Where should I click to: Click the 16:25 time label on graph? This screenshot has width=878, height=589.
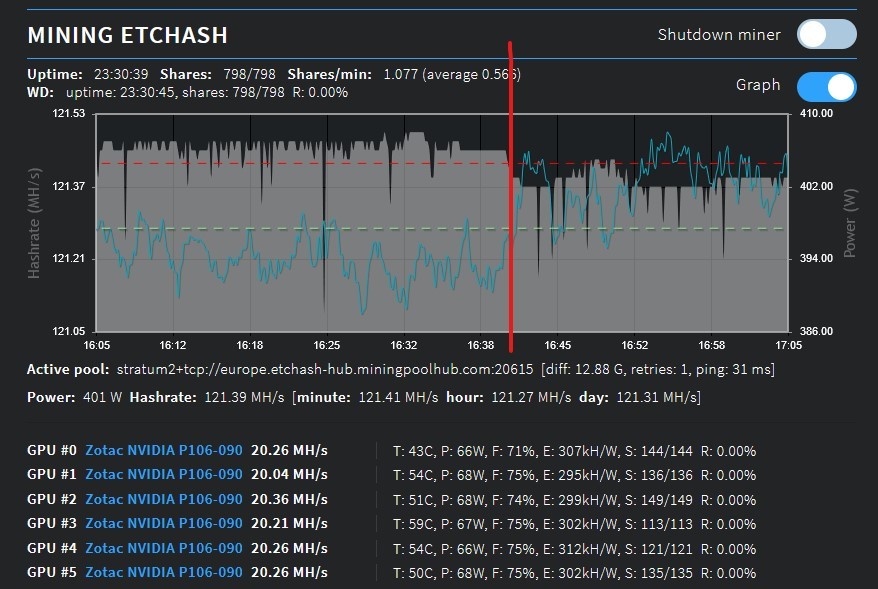point(326,345)
